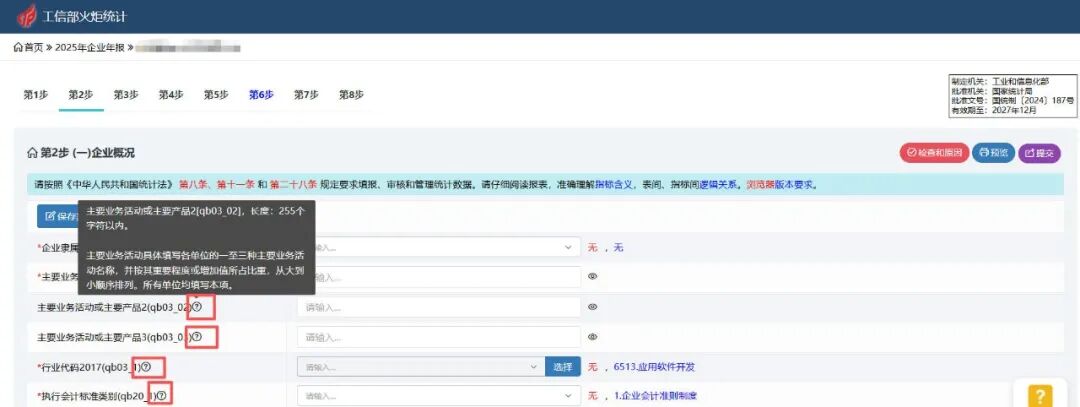Switch to 第5步 tab
The image size is (1080, 407).
pyautogui.click(x=216, y=95)
